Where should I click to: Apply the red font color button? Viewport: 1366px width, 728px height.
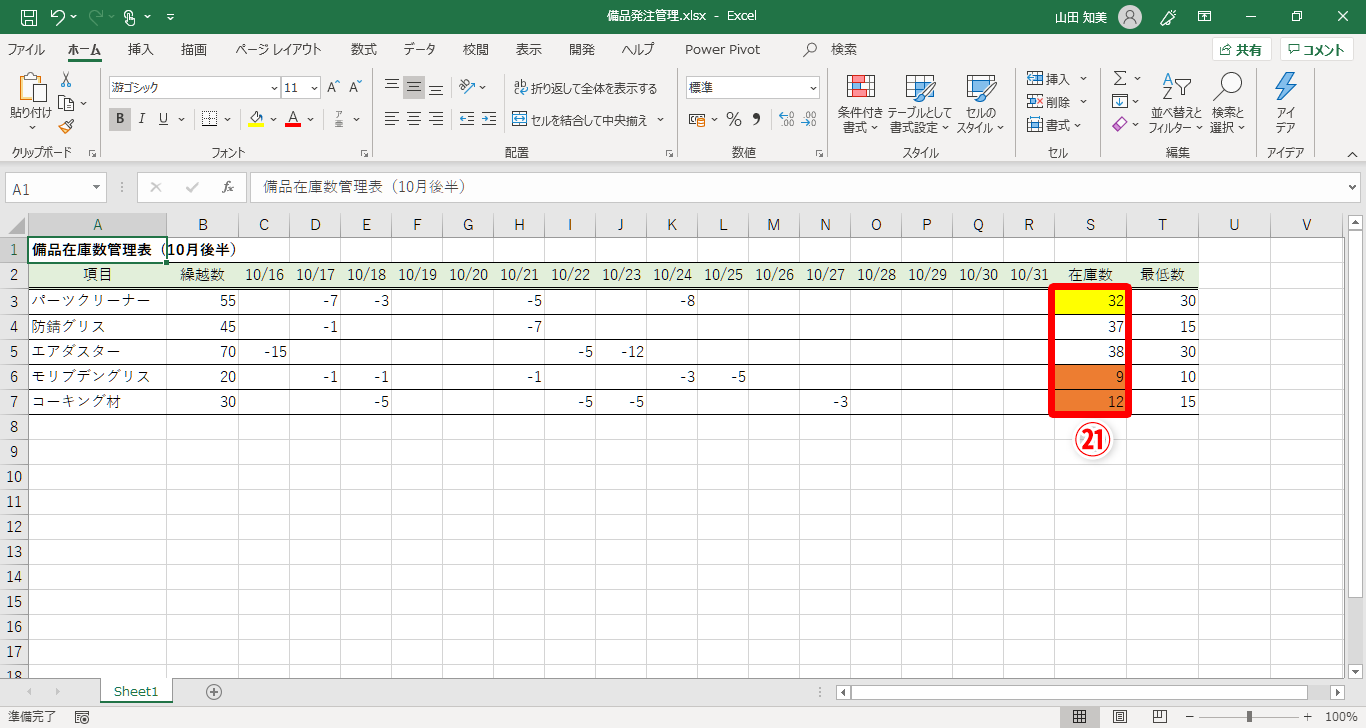tap(293, 119)
